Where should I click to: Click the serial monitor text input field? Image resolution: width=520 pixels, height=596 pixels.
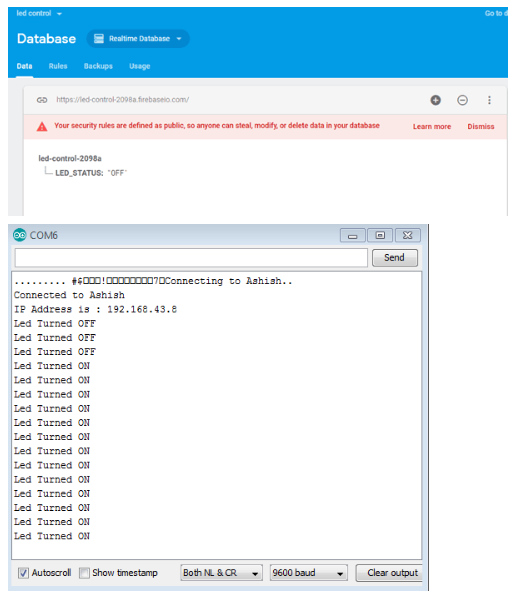pos(191,258)
